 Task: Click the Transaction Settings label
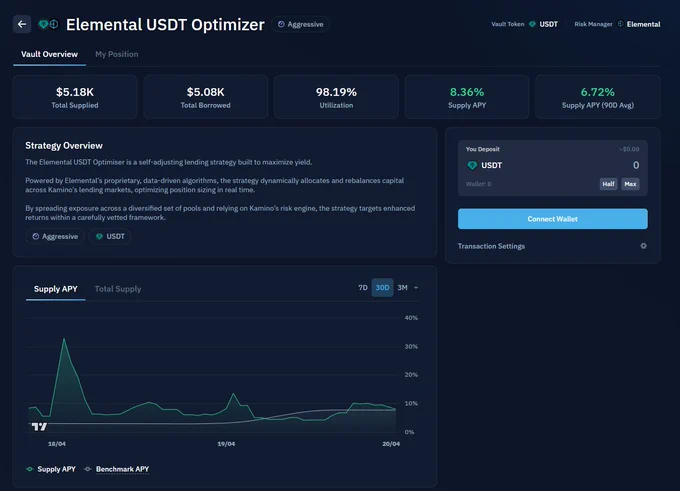click(x=491, y=246)
